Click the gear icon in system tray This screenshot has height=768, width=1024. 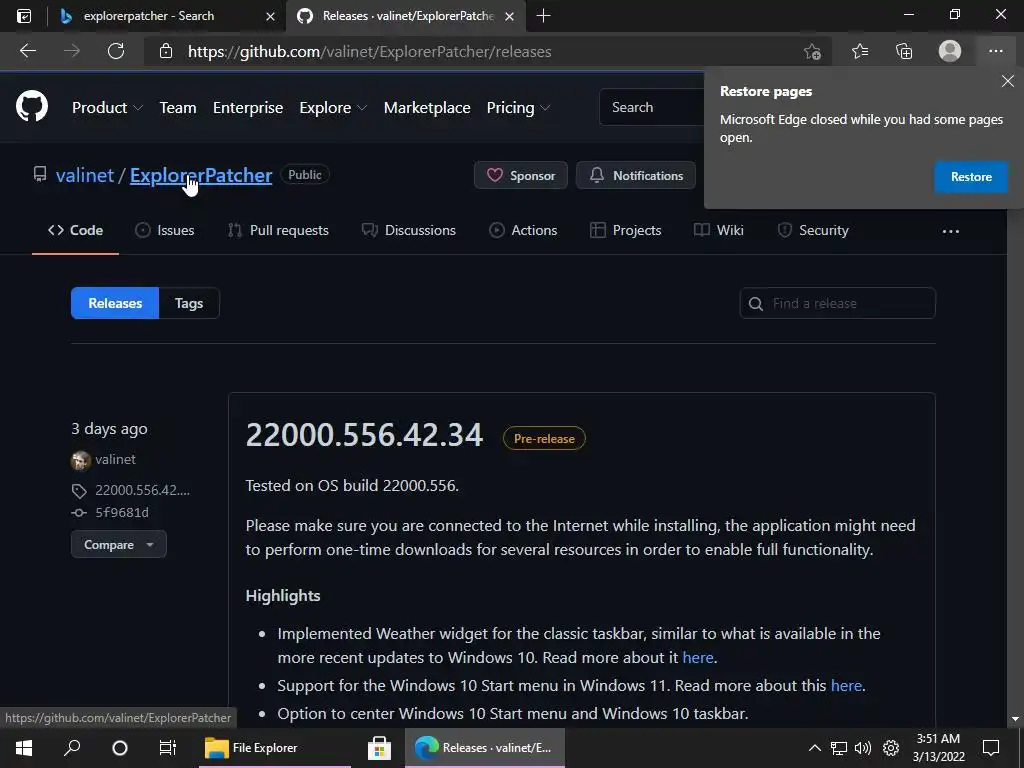(891, 748)
